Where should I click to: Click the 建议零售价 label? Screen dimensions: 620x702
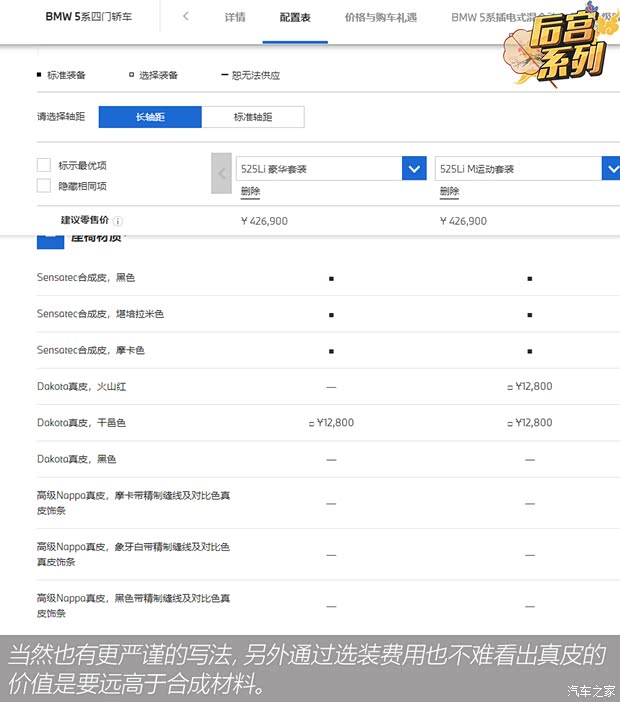pos(85,220)
